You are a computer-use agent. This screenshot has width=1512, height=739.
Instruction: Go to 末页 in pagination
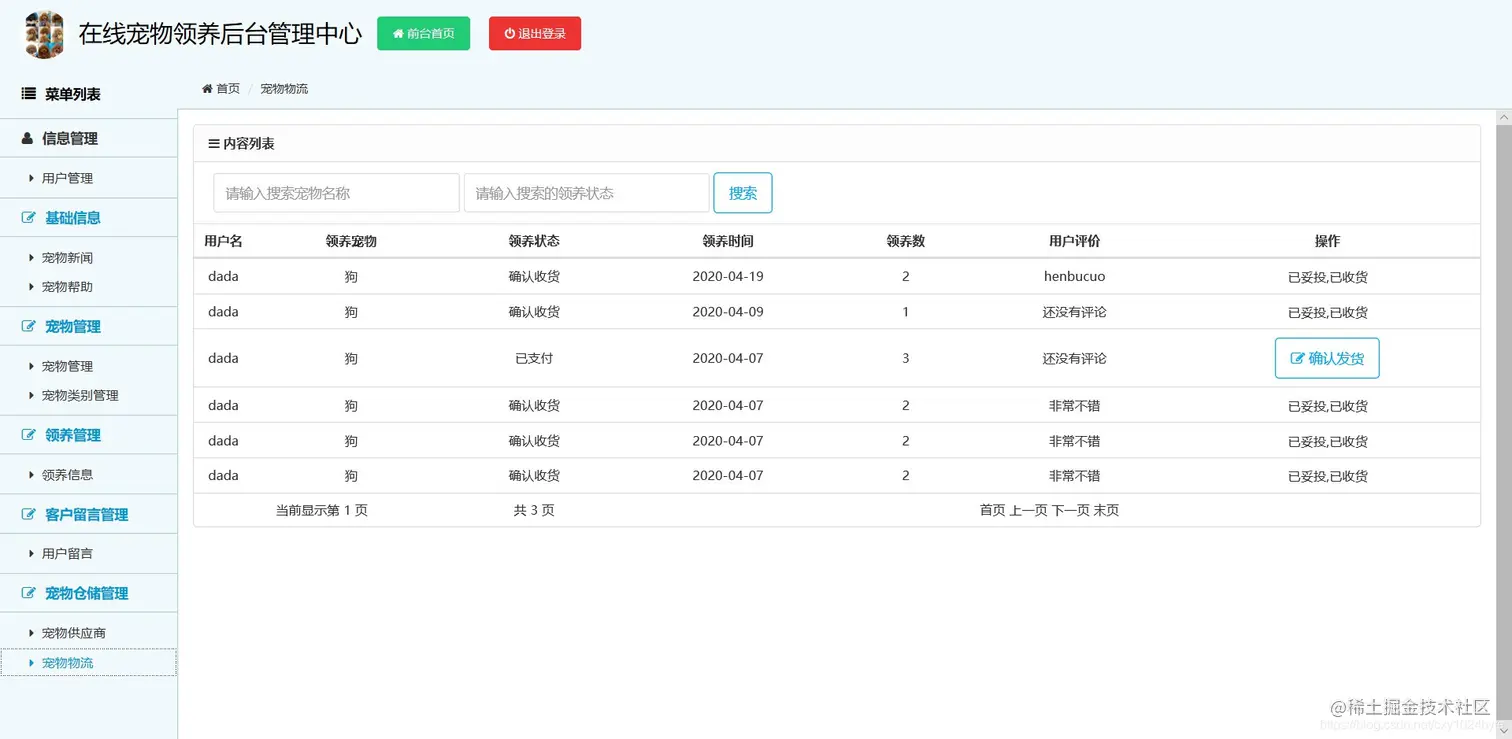[1106, 510]
